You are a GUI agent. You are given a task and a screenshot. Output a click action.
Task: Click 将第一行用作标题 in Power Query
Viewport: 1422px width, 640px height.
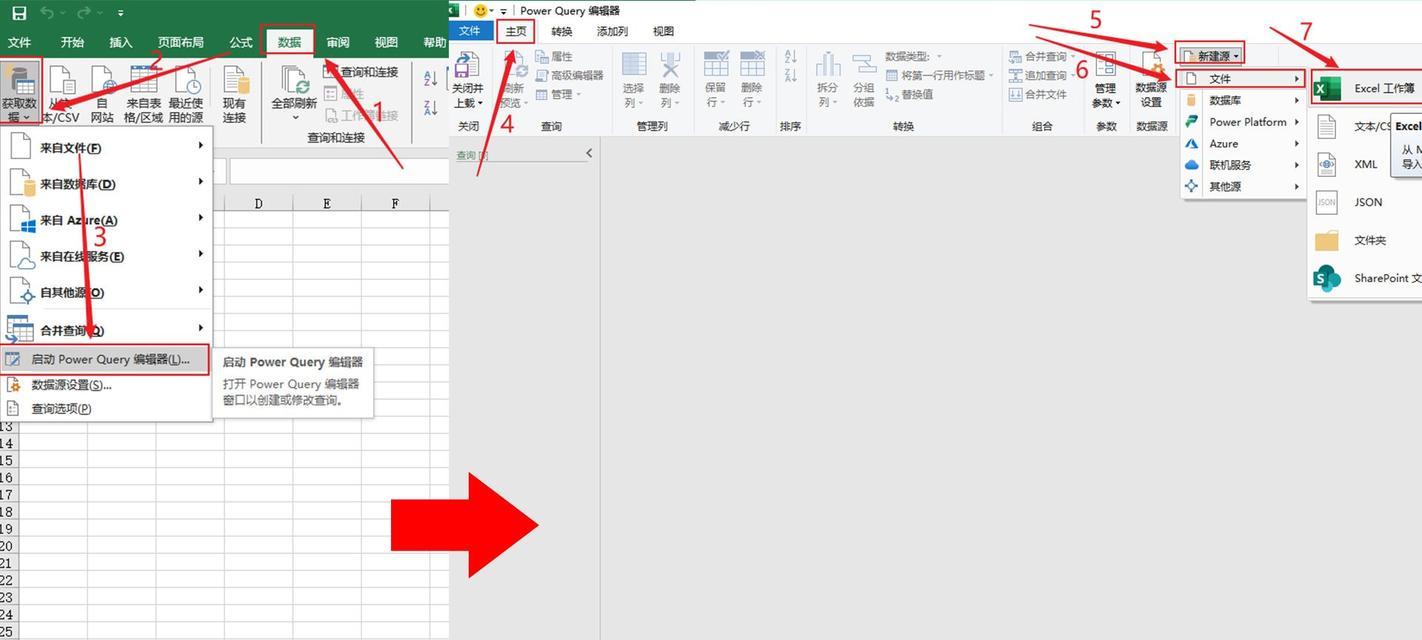click(x=940, y=75)
